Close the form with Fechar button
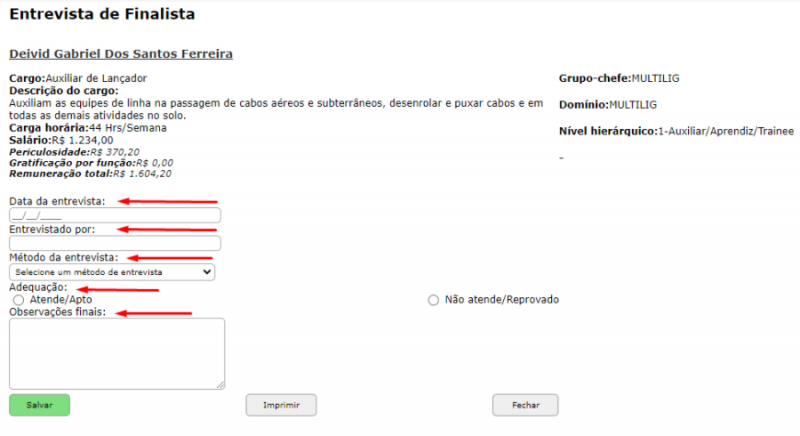The width and height of the screenshot is (800, 436). tap(525, 405)
